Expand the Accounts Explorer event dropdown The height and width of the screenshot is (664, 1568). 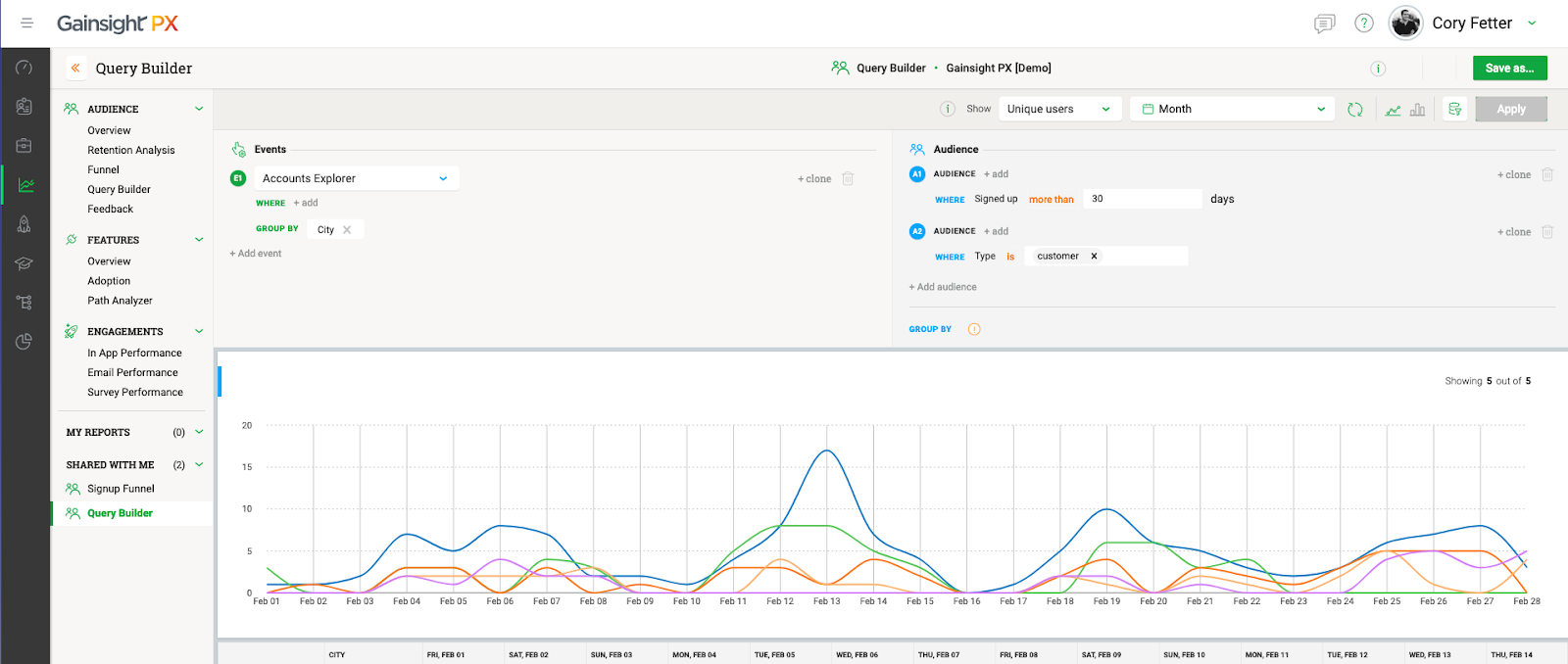click(x=443, y=179)
